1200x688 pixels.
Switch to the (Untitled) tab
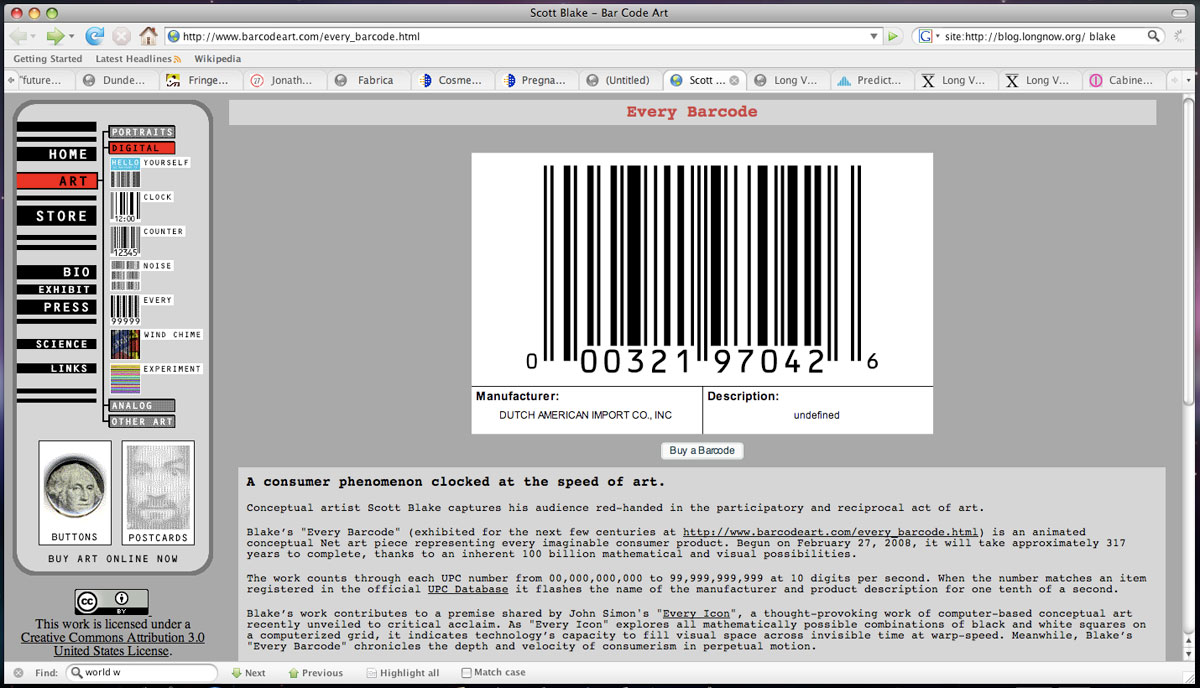(620, 80)
